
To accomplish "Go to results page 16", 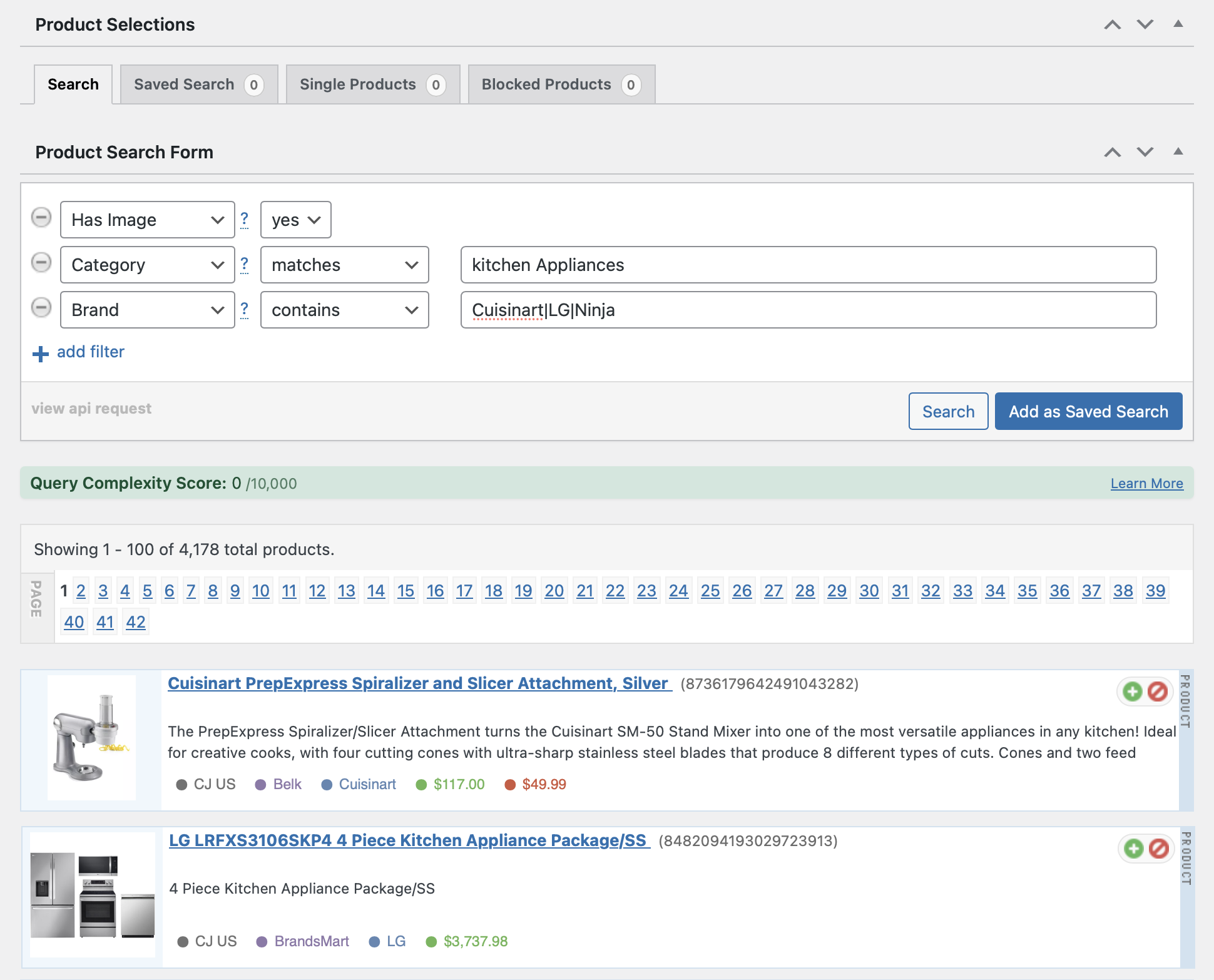I will point(435,591).
